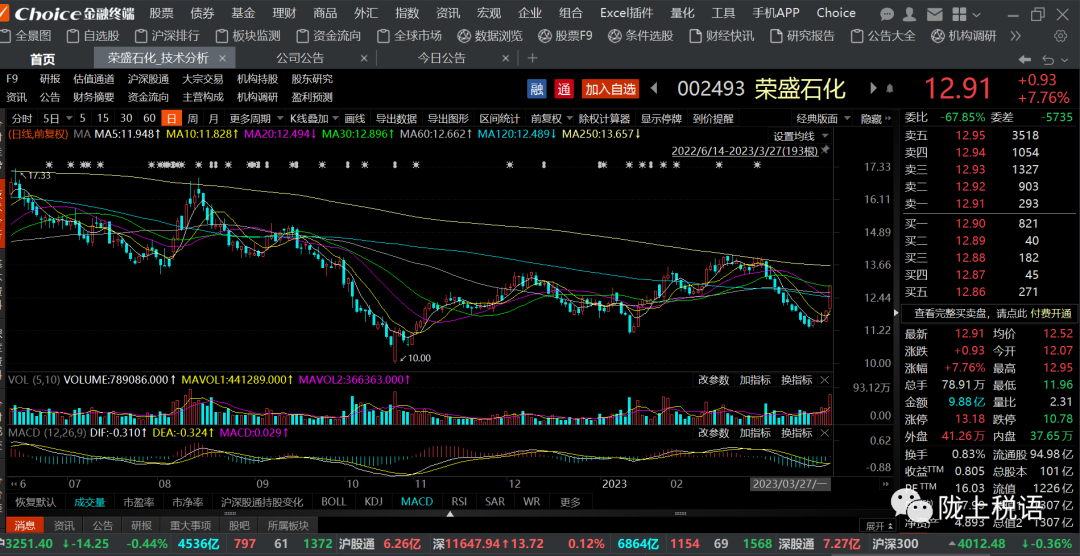Toggle the KDJ indicator
1080x556 pixels.
point(373,502)
